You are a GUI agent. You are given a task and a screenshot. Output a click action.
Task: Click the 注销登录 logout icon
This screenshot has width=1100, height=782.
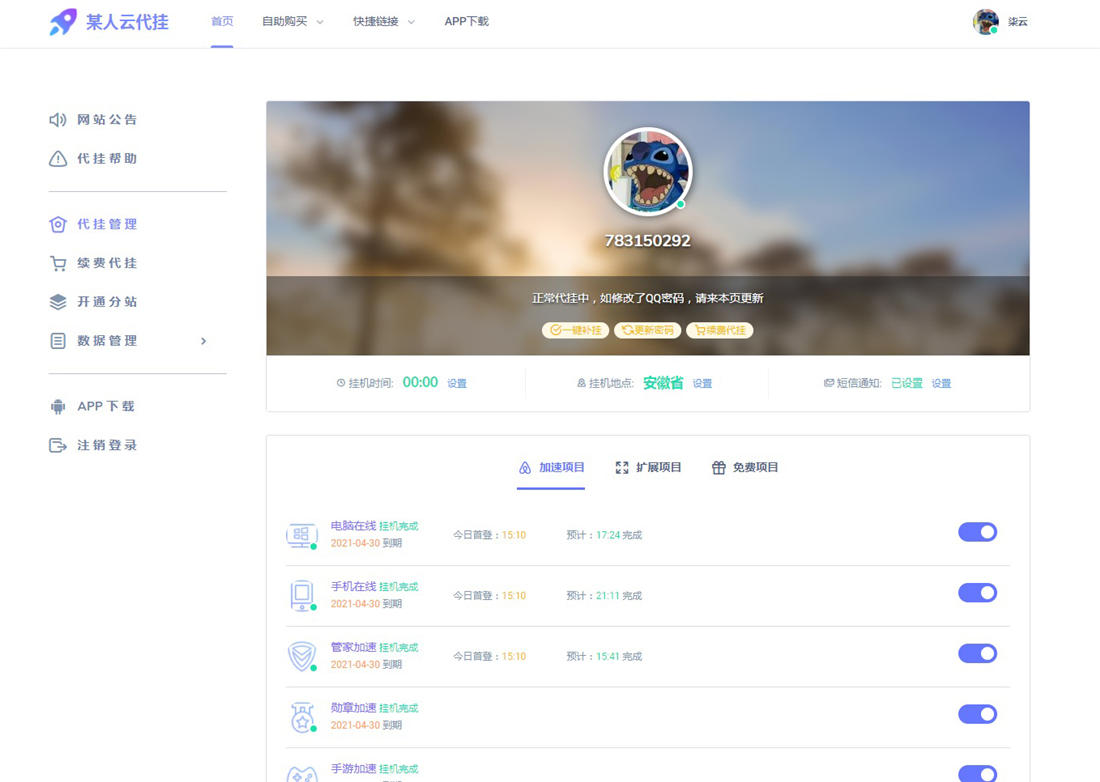55,445
